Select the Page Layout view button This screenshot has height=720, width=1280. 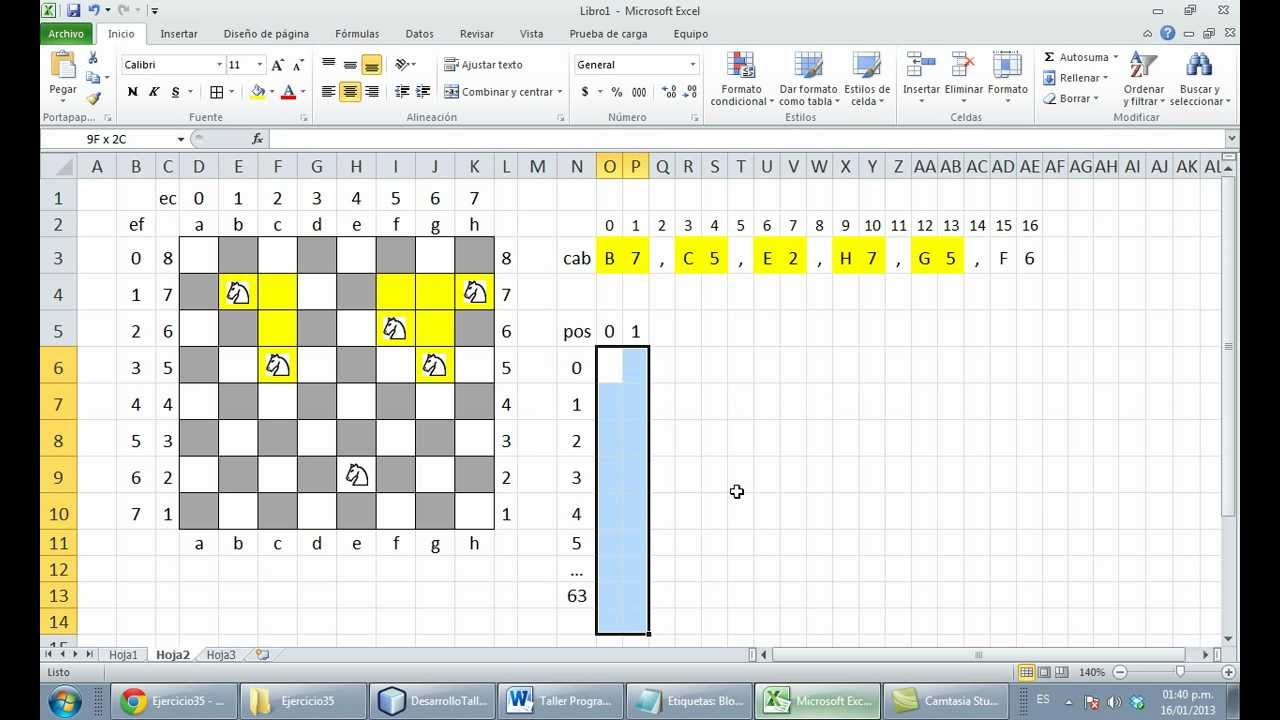click(x=1044, y=673)
